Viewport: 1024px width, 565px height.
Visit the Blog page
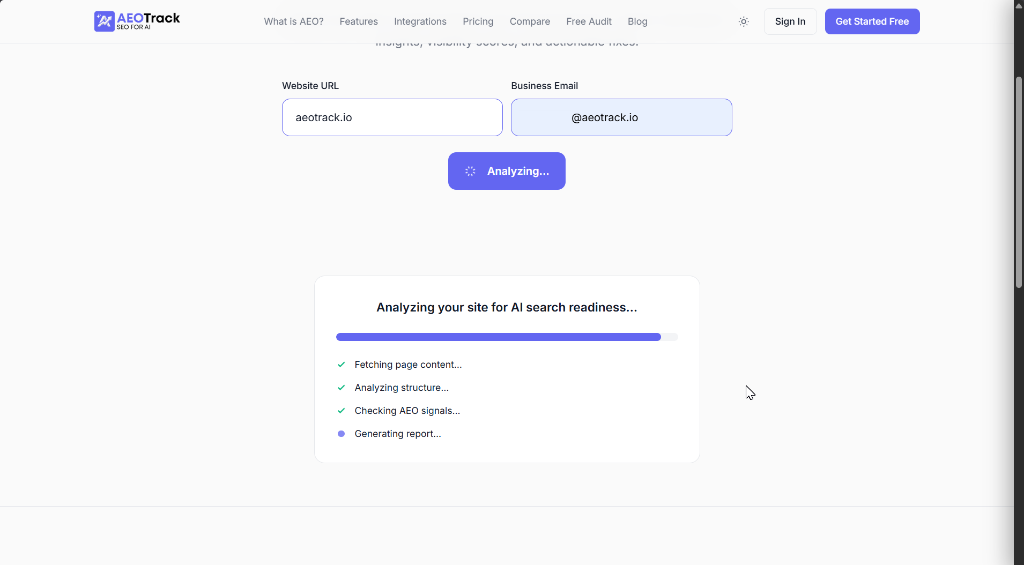pos(637,22)
